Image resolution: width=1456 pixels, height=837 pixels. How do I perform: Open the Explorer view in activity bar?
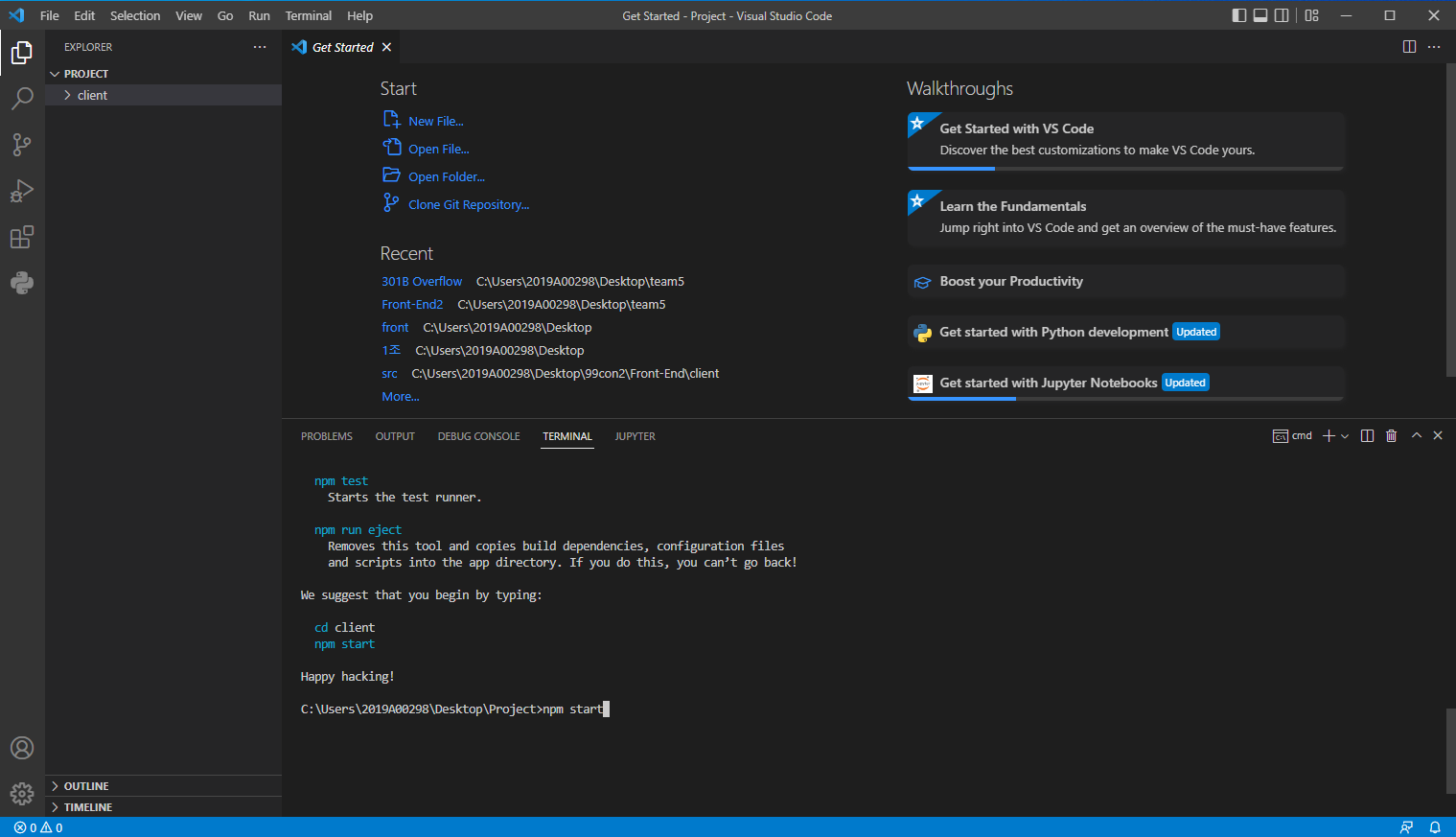tap(22, 53)
